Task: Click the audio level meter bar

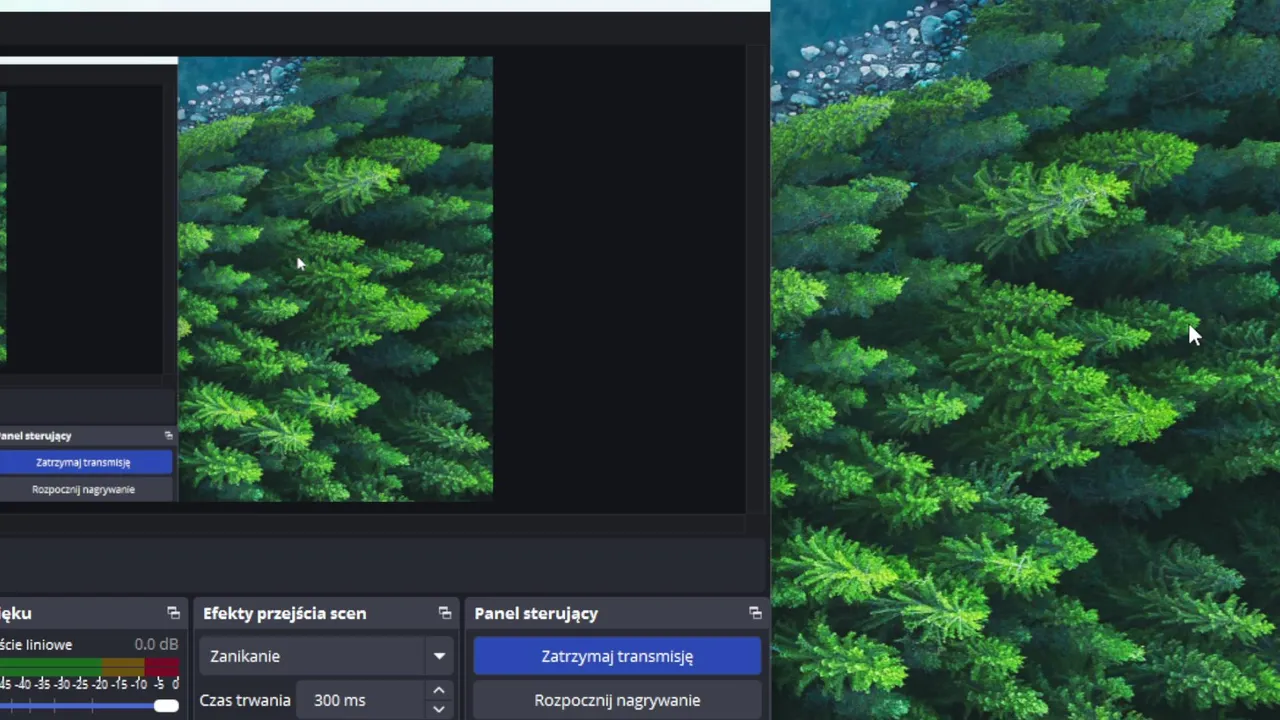Action: tap(90, 666)
